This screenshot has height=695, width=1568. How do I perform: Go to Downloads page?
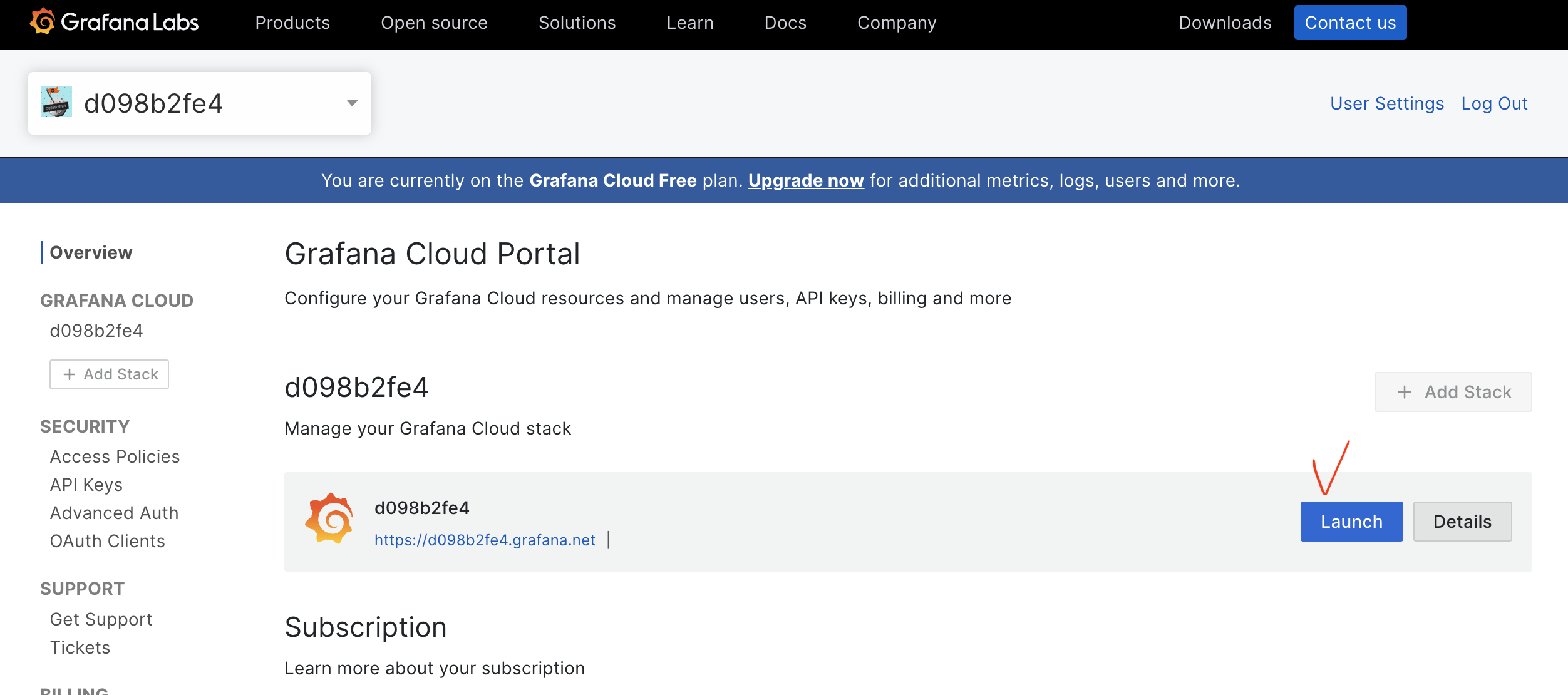click(x=1225, y=23)
